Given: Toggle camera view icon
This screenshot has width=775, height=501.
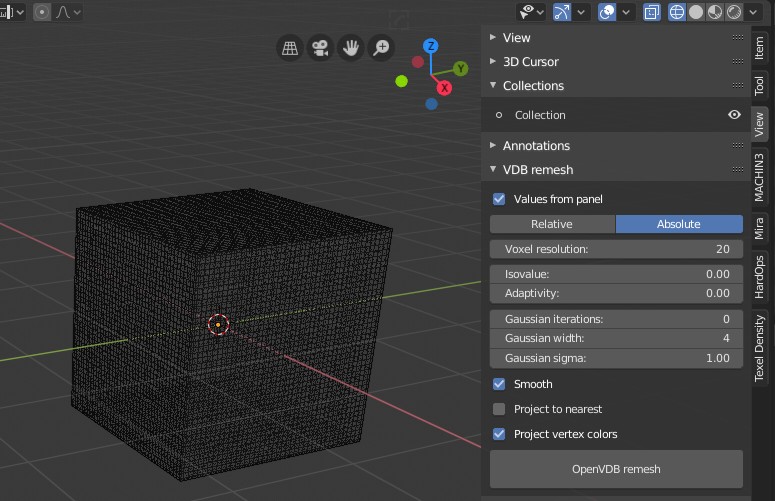Looking at the screenshot, I should pyautogui.click(x=320, y=48).
